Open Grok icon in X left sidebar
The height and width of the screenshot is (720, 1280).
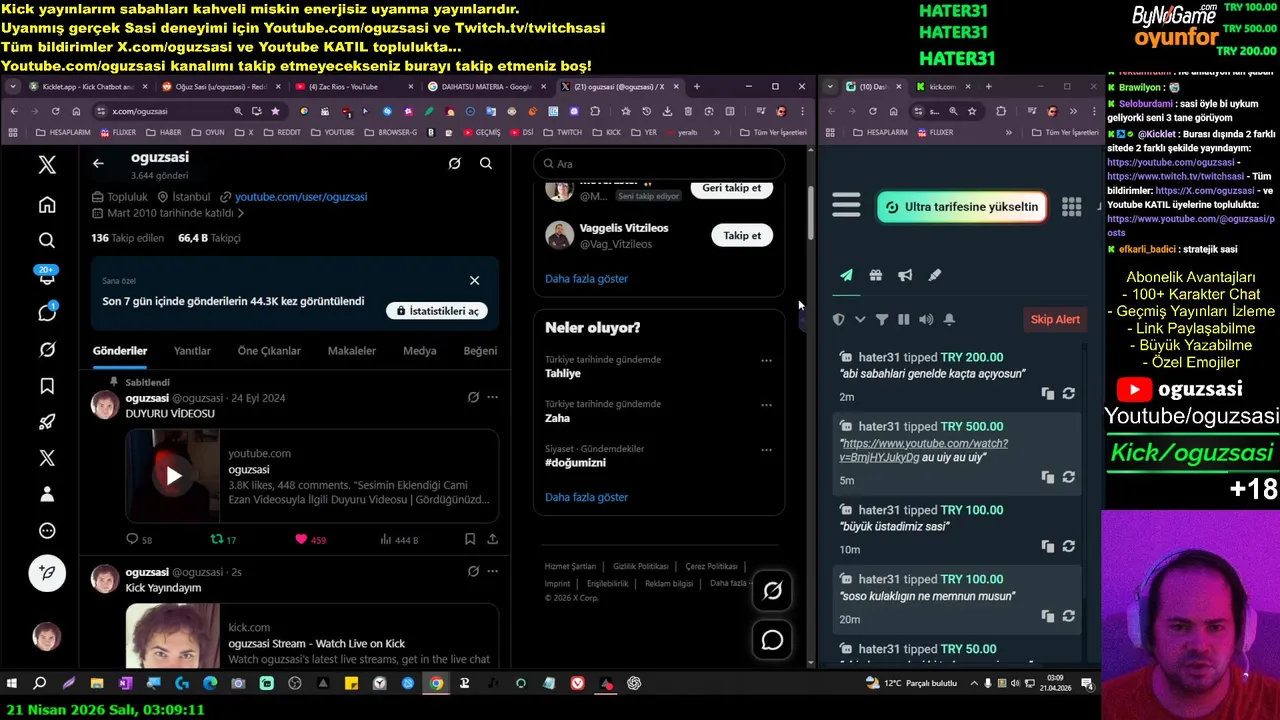tap(47, 349)
